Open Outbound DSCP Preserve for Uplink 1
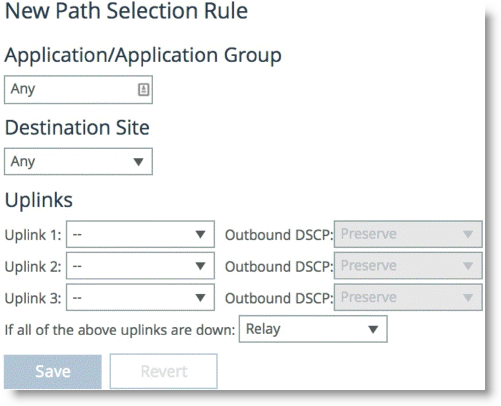Image resolution: width=501 pixels, height=406 pixels. point(408,234)
